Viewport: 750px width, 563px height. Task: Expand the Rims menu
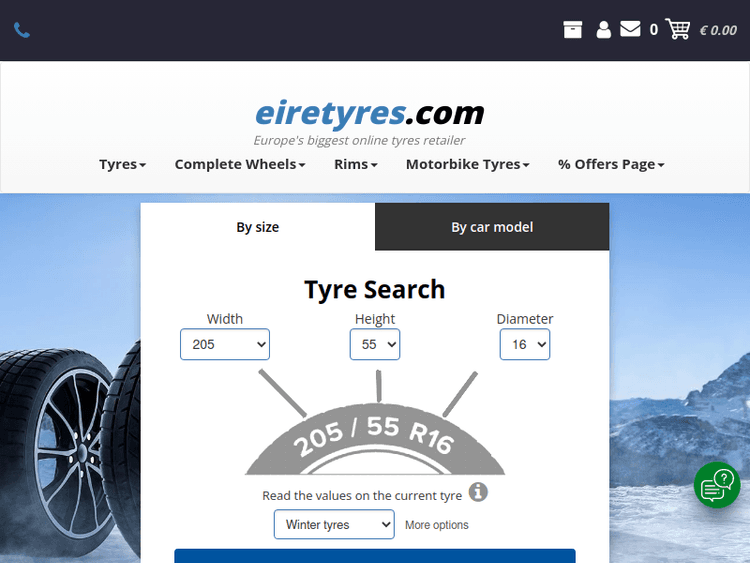(356, 165)
